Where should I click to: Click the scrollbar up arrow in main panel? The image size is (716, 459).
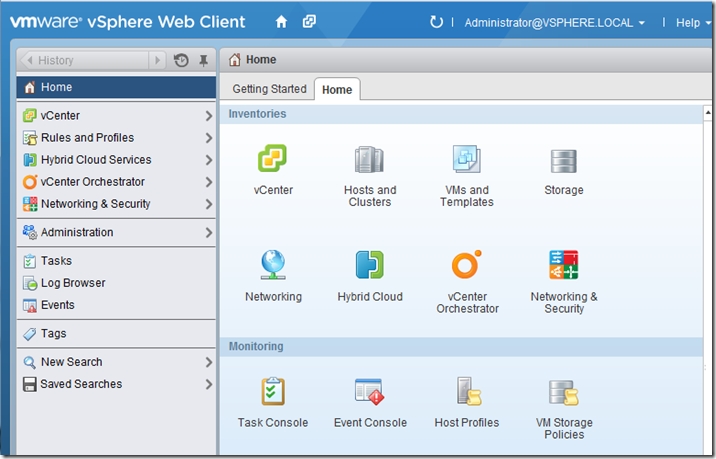pyautogui.click(x=708, y=112)
